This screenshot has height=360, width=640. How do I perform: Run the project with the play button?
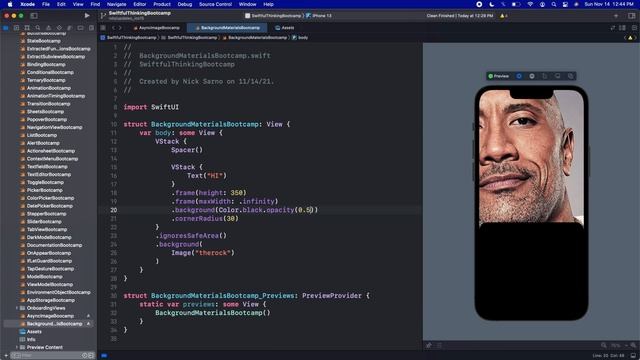click(87, 16)
